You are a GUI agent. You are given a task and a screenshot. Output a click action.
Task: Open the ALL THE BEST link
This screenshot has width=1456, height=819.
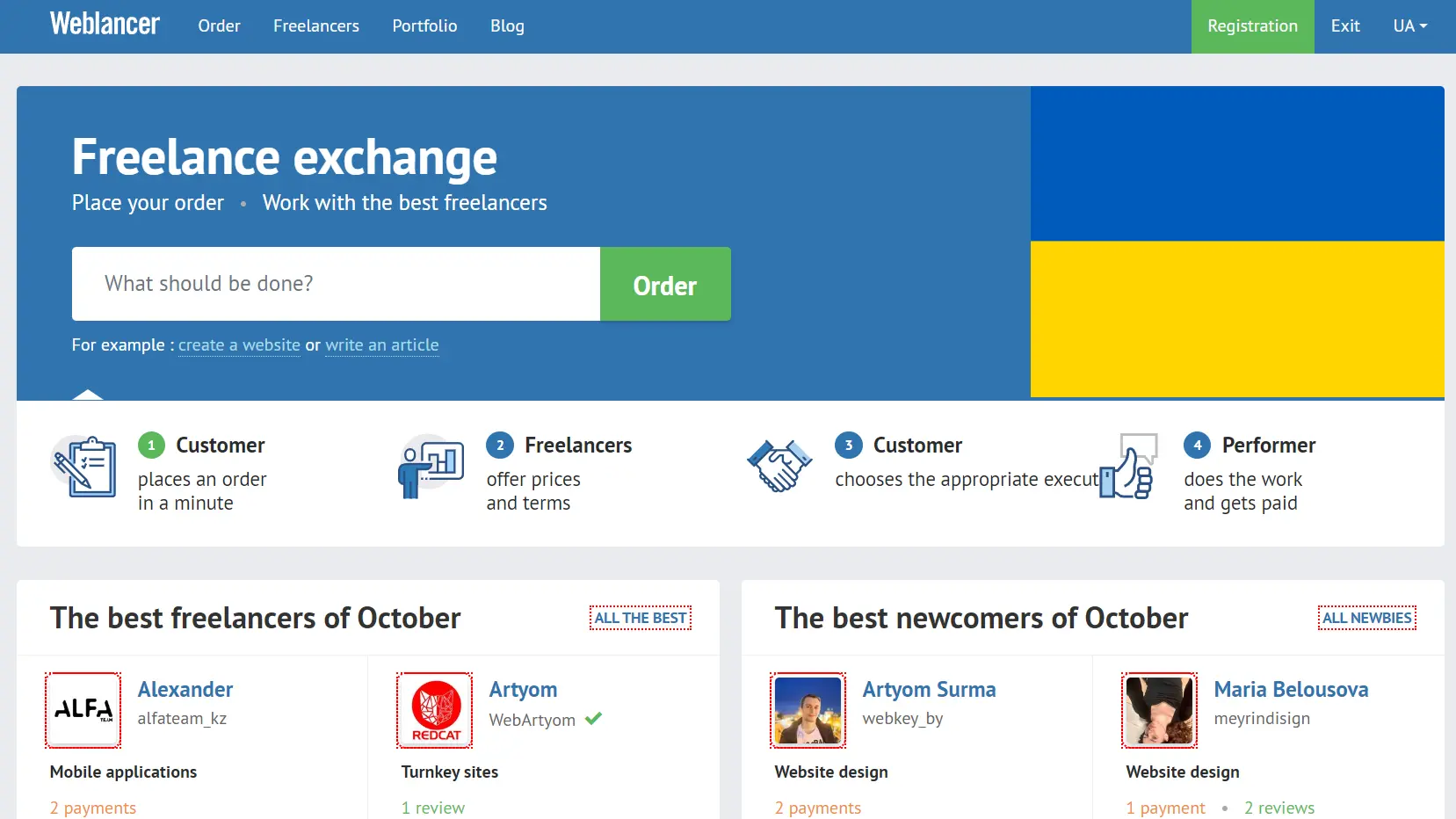coord(641,618)
